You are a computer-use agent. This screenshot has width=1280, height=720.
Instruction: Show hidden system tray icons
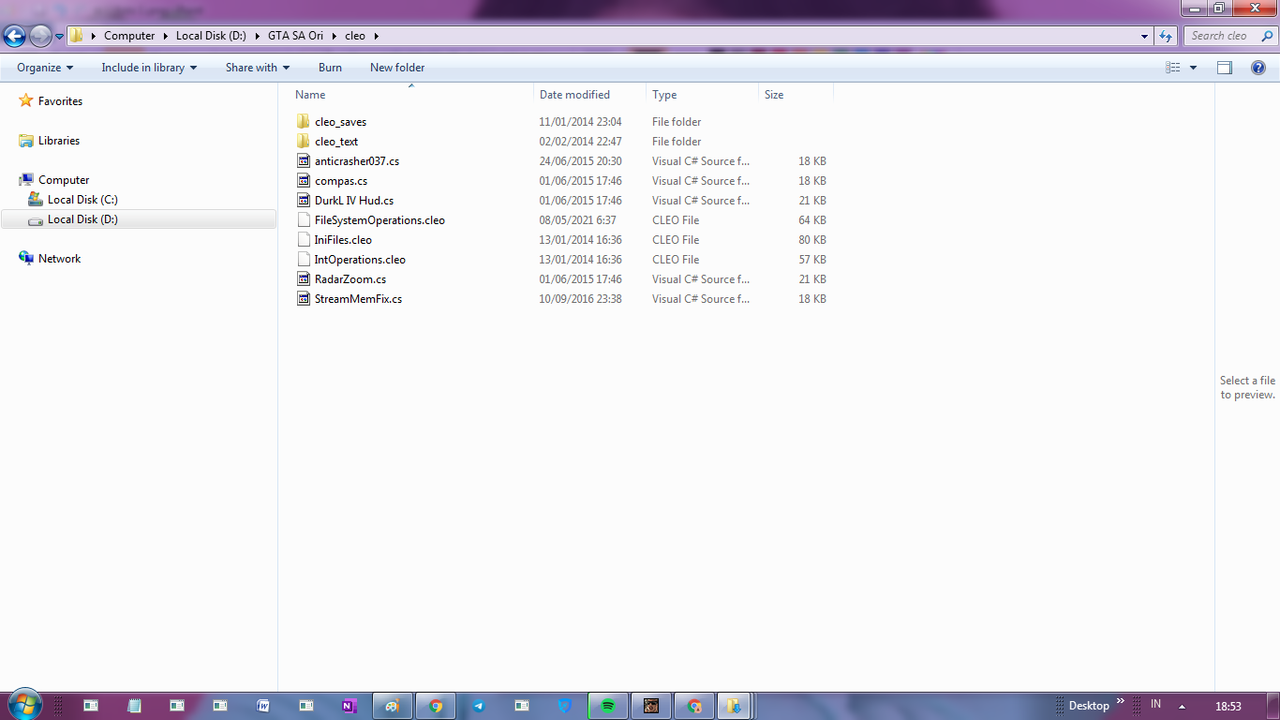(x=1182, y=705)
